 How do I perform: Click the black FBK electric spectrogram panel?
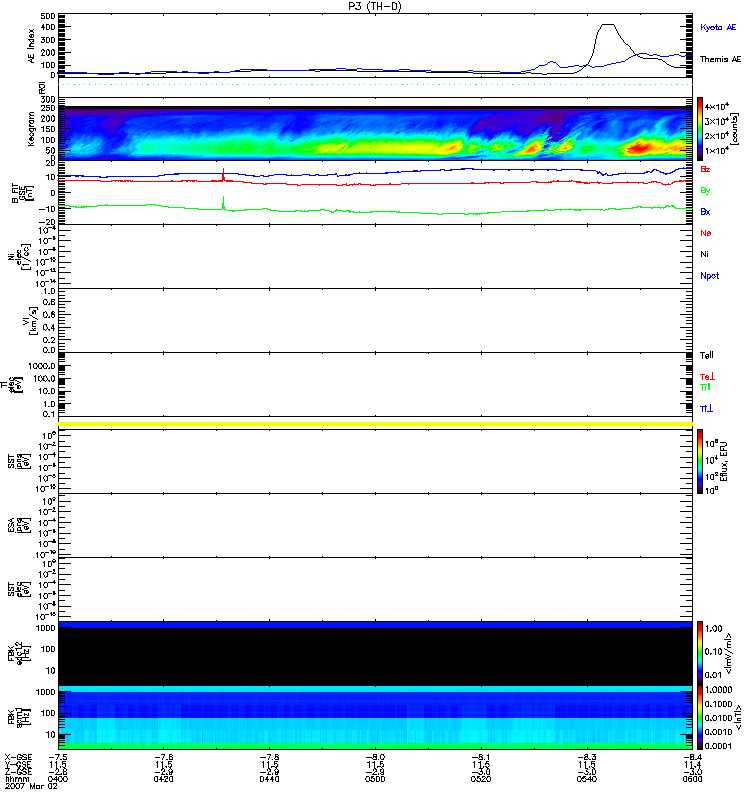coord(375,656)
